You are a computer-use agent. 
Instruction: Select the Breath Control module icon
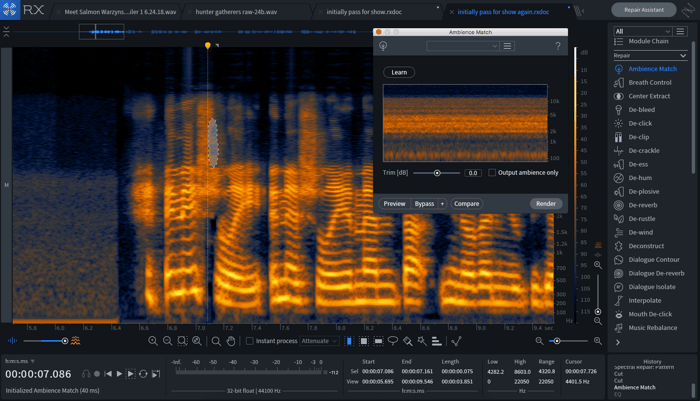(618, 83)
